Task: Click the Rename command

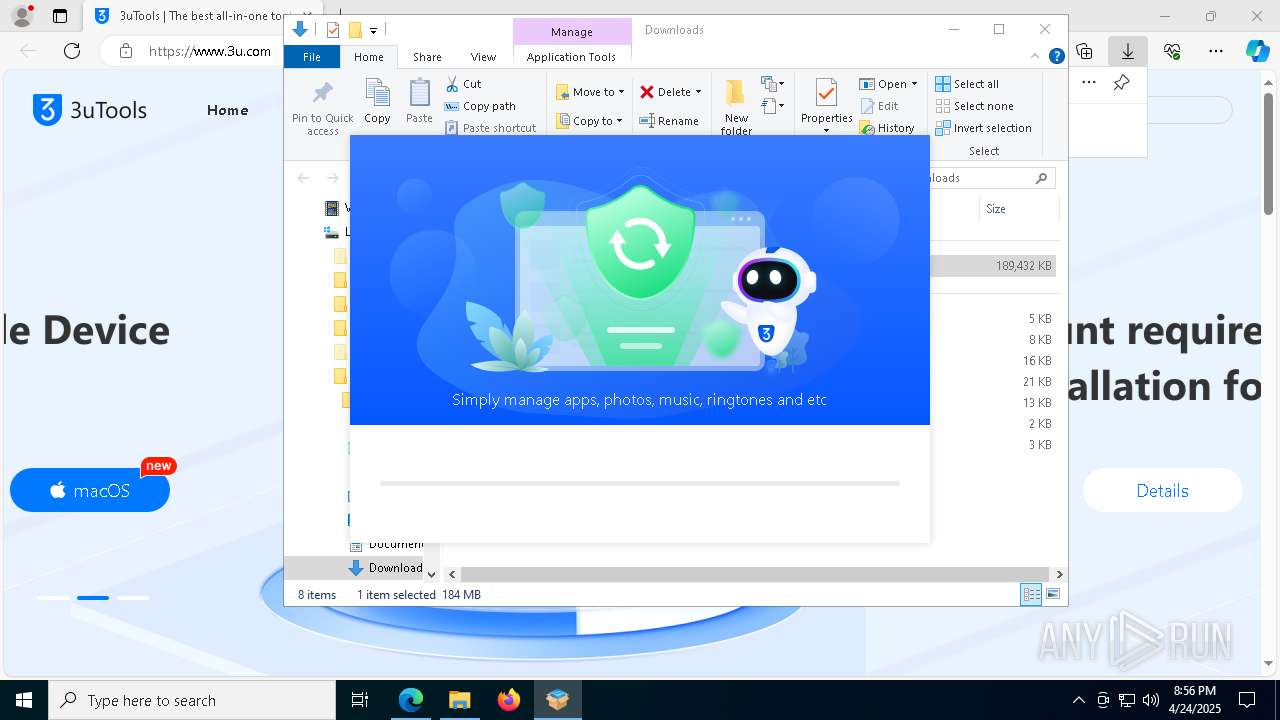Action: click(x=669, y=121)
